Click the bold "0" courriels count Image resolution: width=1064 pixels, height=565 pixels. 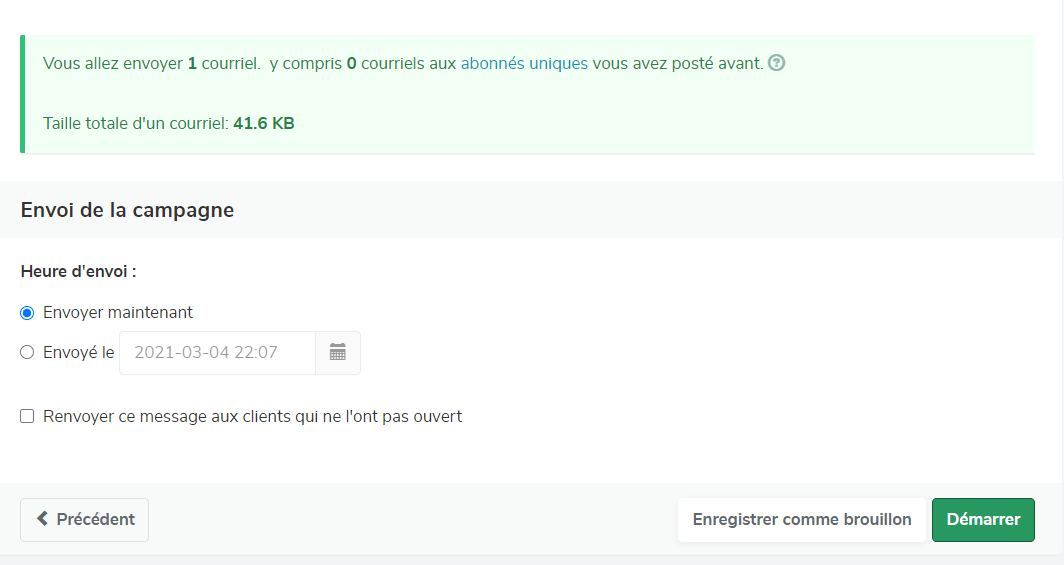pyautogui.click(x=352, y=64)
